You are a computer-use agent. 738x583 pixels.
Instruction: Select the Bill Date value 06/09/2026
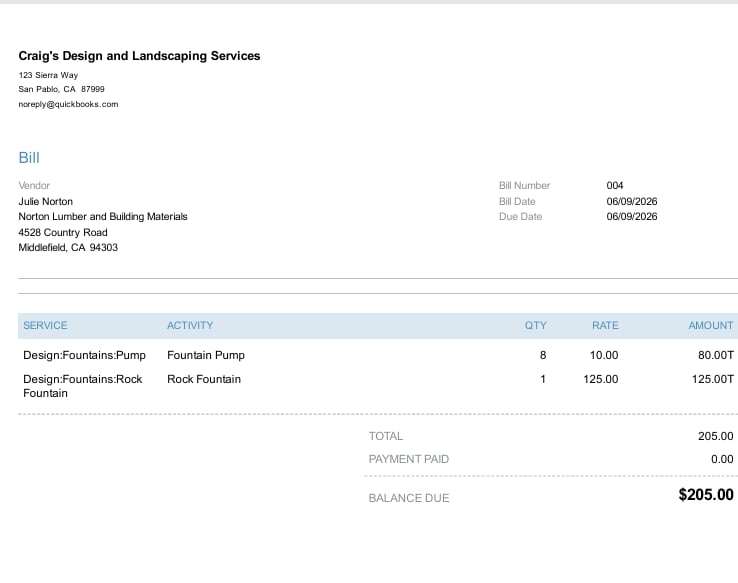tap(632, 201)
